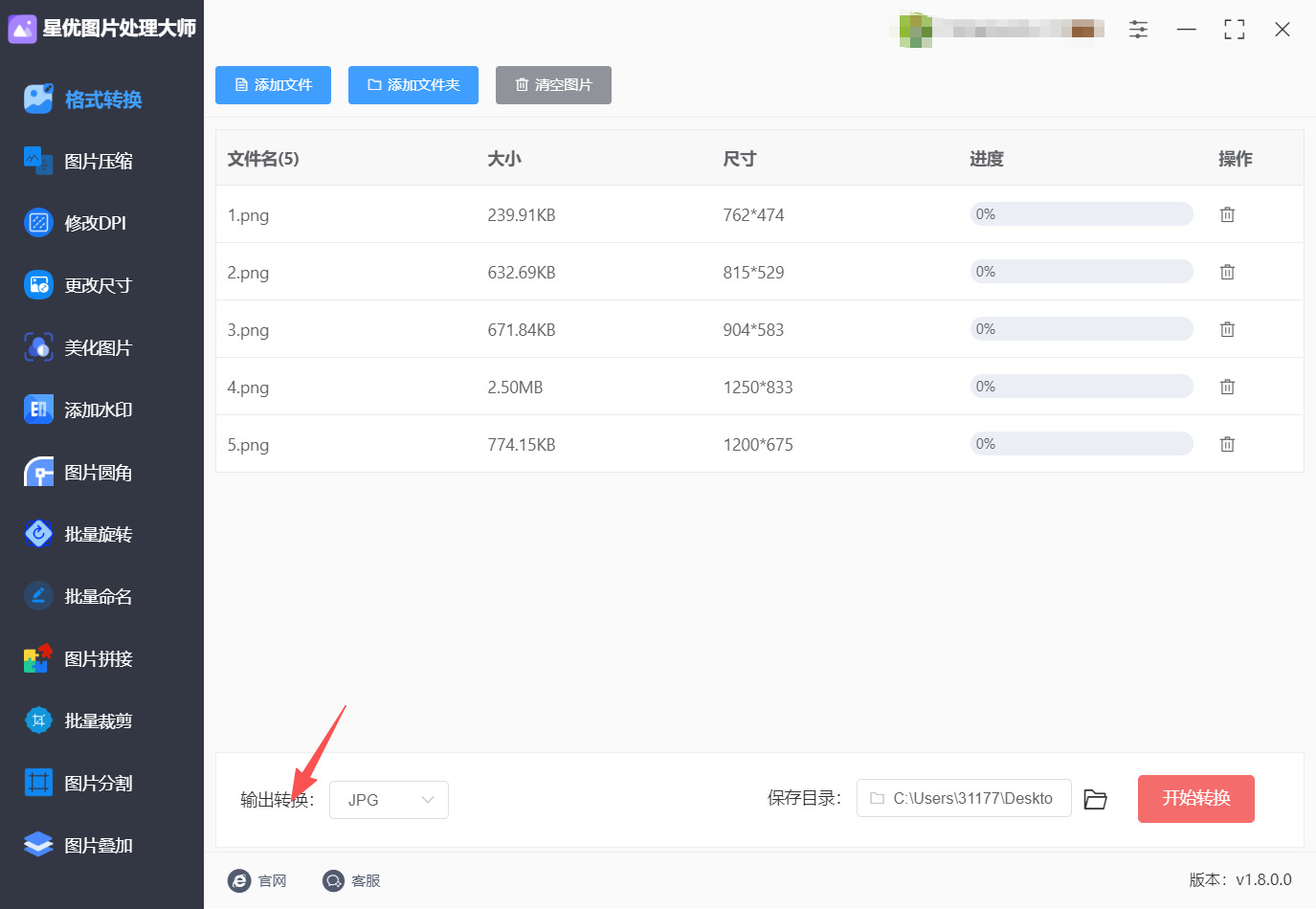
Task: Open the 官网 link text
Action: click(x=273, y=881)
